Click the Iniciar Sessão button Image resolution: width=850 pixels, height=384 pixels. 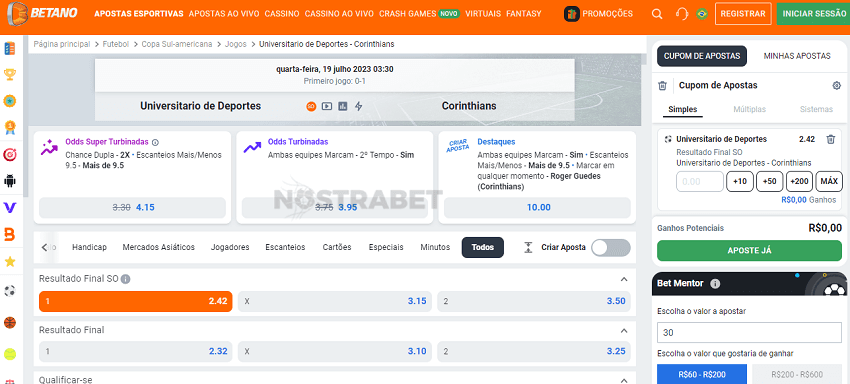tap(814, 14)
